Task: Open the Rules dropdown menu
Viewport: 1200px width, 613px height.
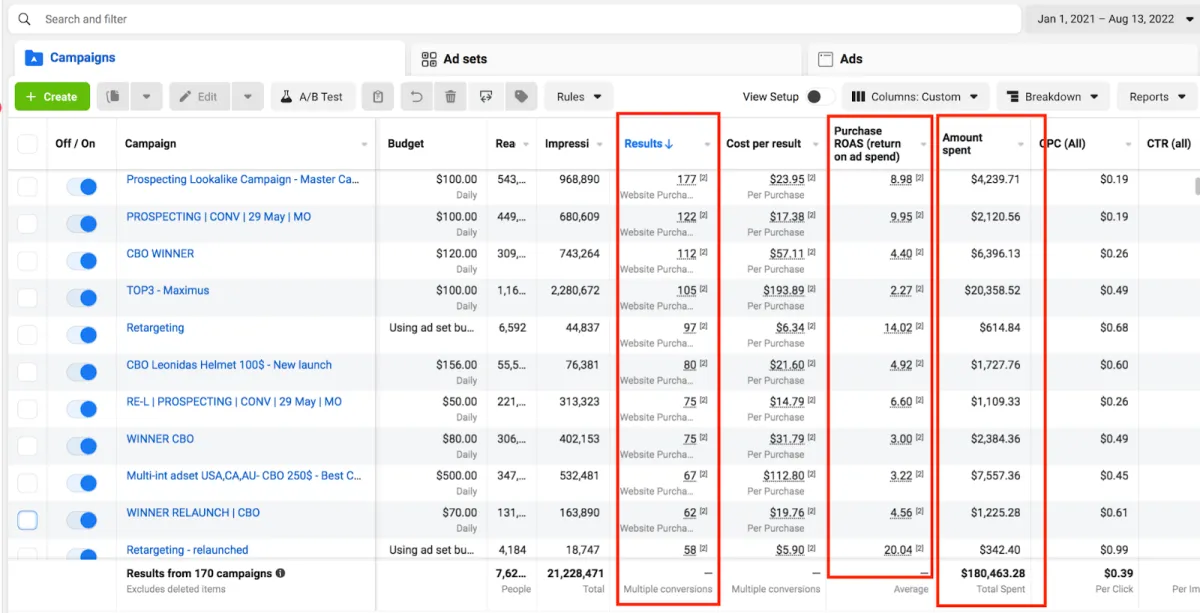Action: (579, 97)
